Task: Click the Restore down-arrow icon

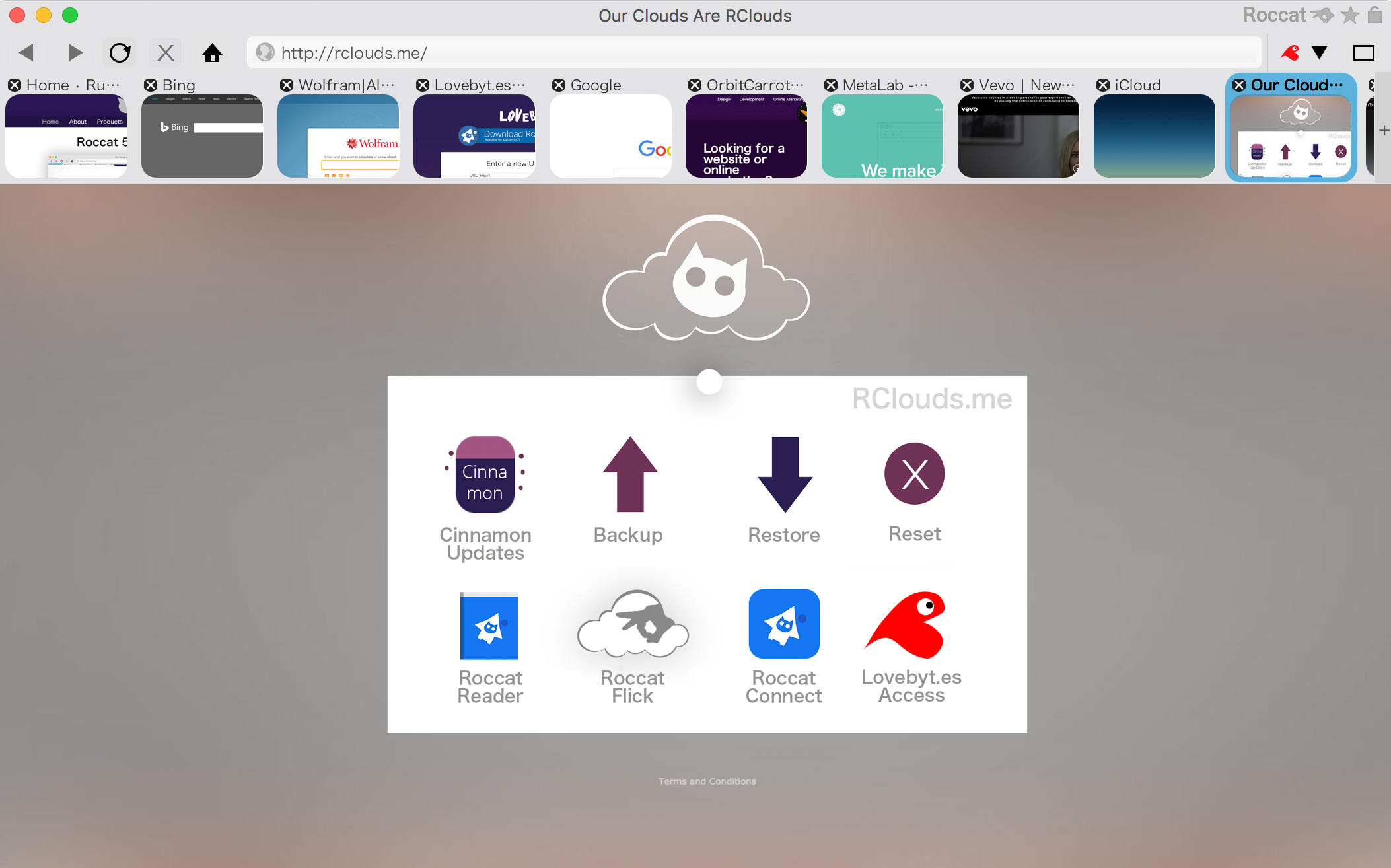Action: click(785, 474)
